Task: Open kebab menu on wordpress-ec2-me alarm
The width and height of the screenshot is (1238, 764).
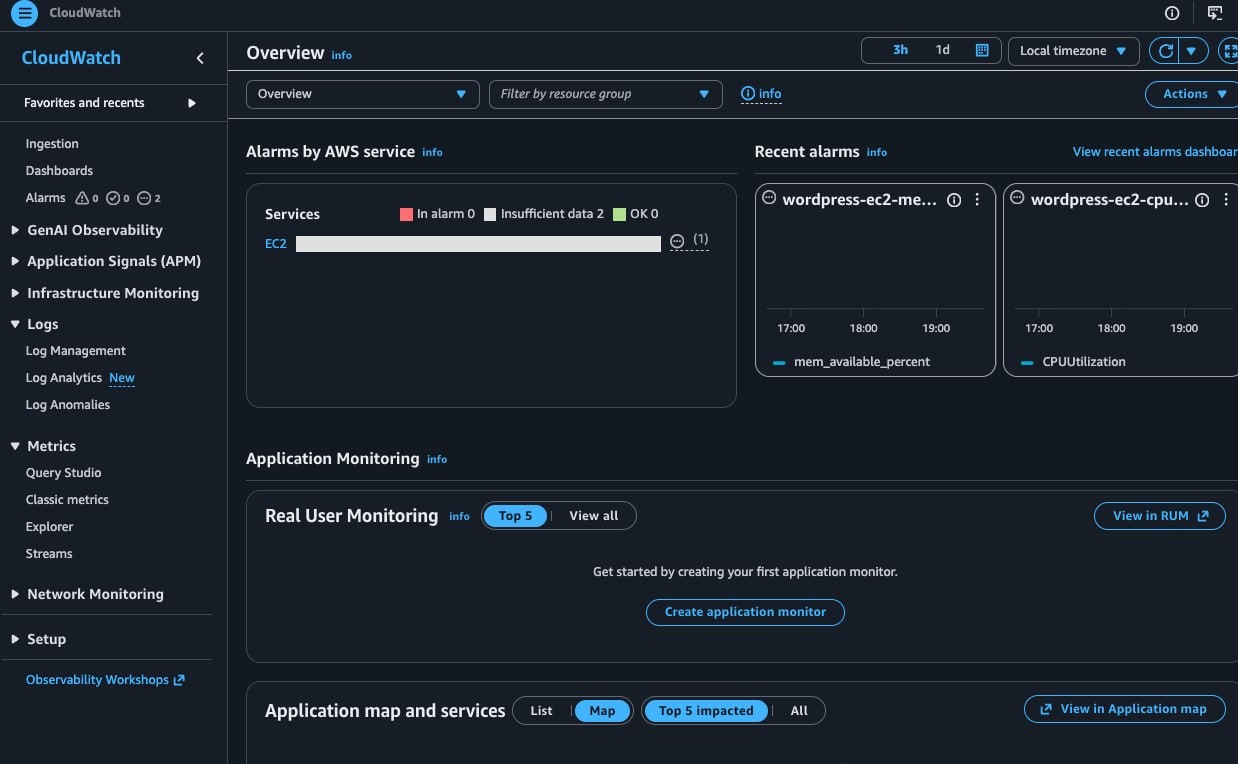Action: (977, 200)
